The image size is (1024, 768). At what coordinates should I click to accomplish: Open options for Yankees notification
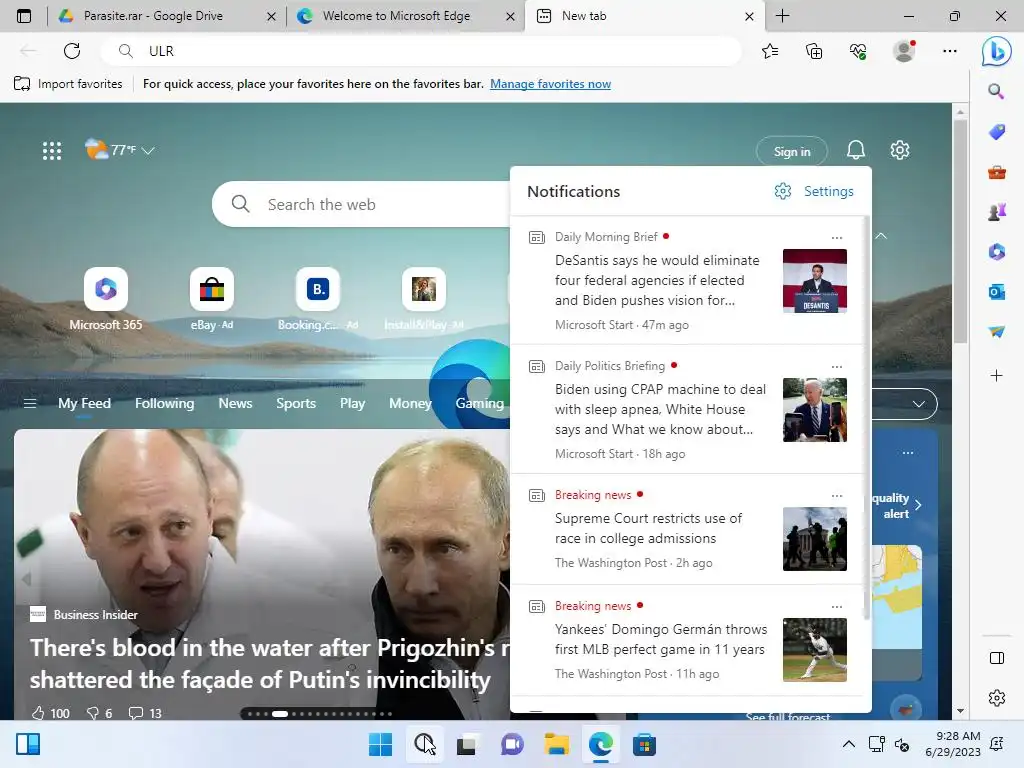pyautogui.click(x=837, y=607)
